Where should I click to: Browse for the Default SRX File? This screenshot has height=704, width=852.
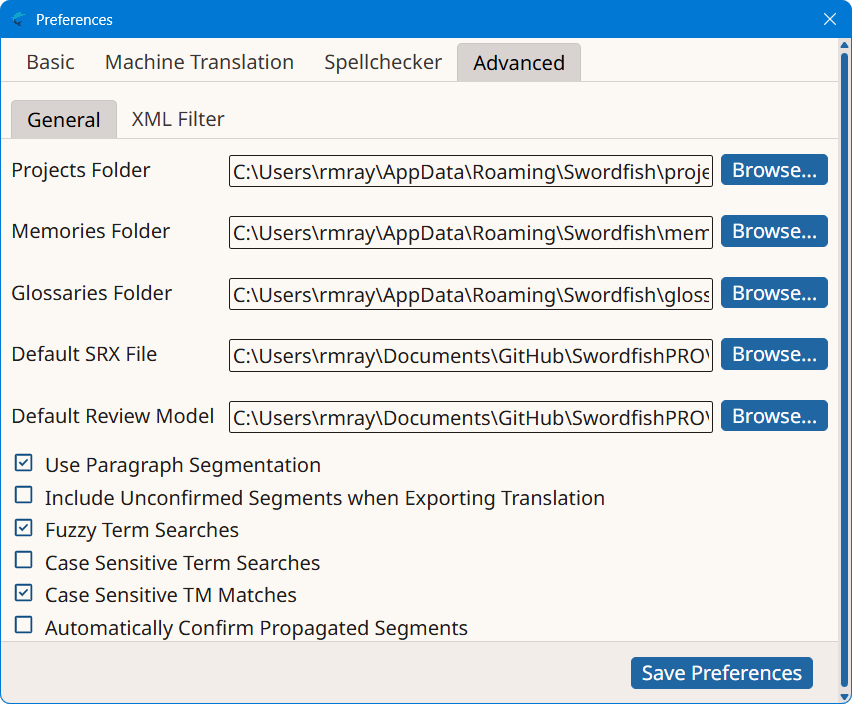coord(774,355)
